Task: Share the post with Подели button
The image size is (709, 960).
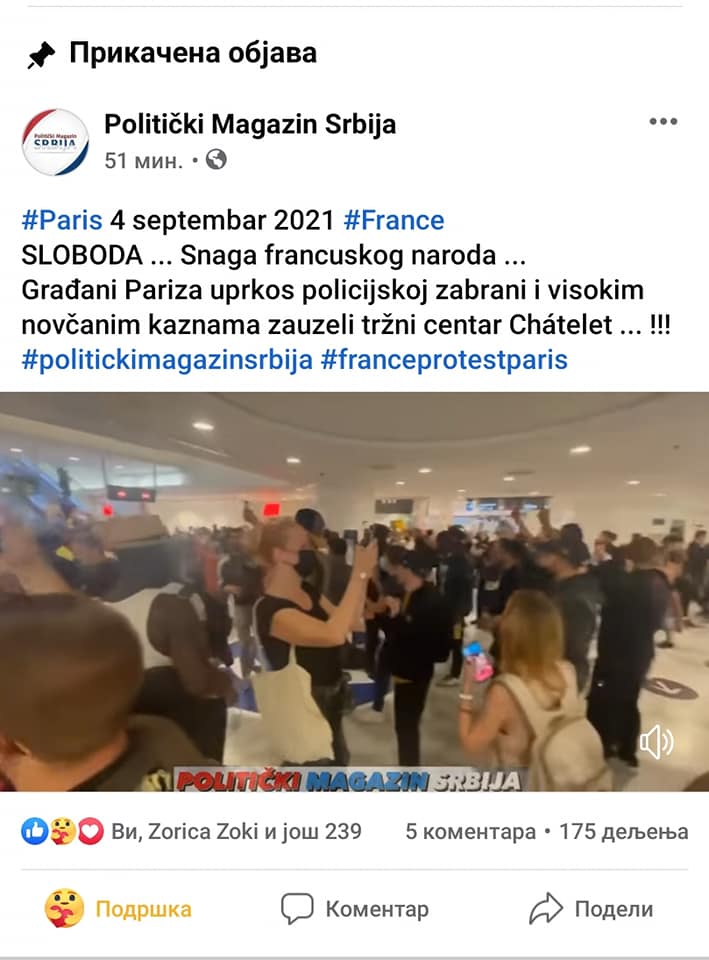Action: (591, 909)
